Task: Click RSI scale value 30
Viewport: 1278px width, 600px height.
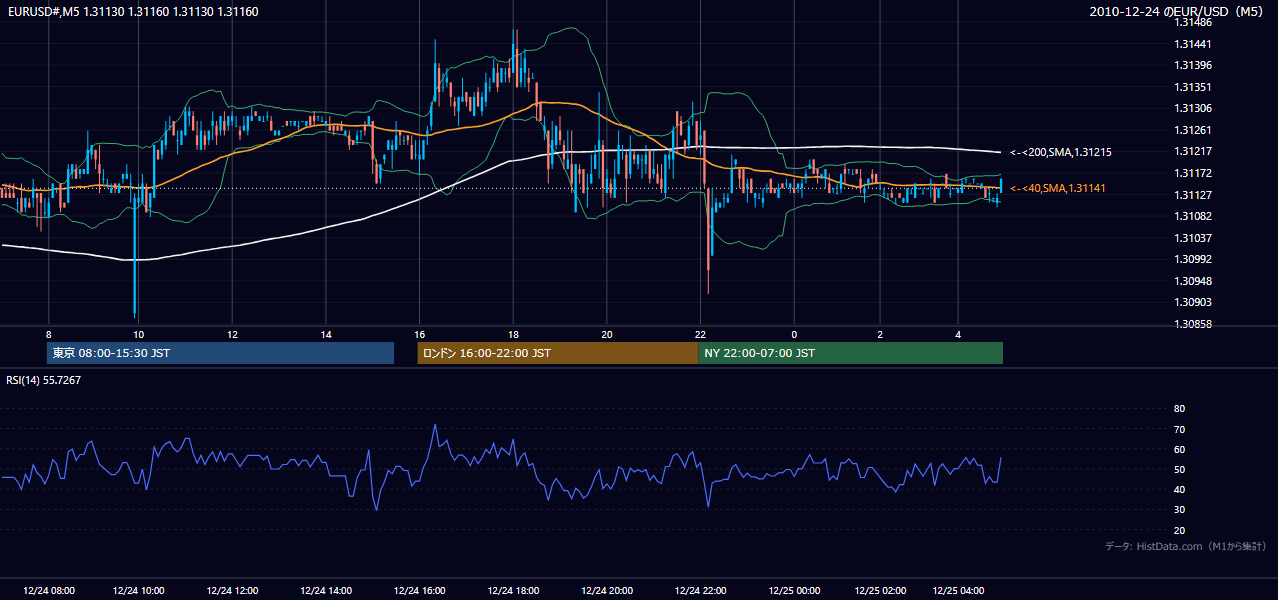Action: coord(1179,510)
